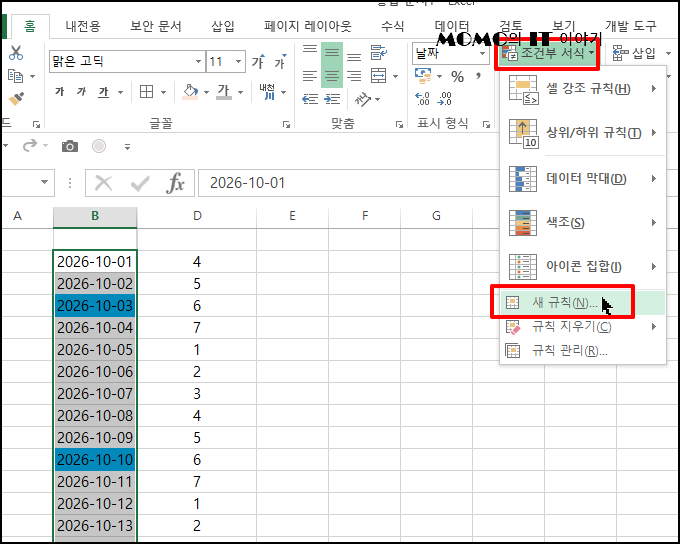Set bottom vertical alignment
The image size is (680, 544).
354,55
